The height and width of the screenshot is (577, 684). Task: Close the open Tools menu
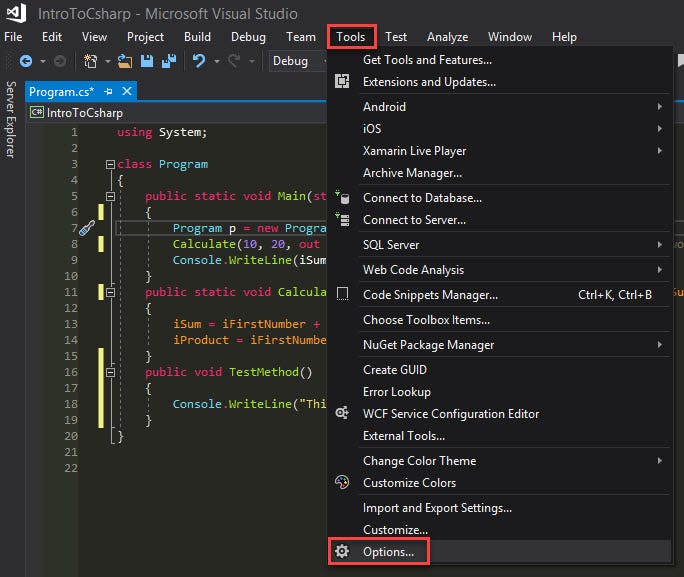(x=351, y=37)
